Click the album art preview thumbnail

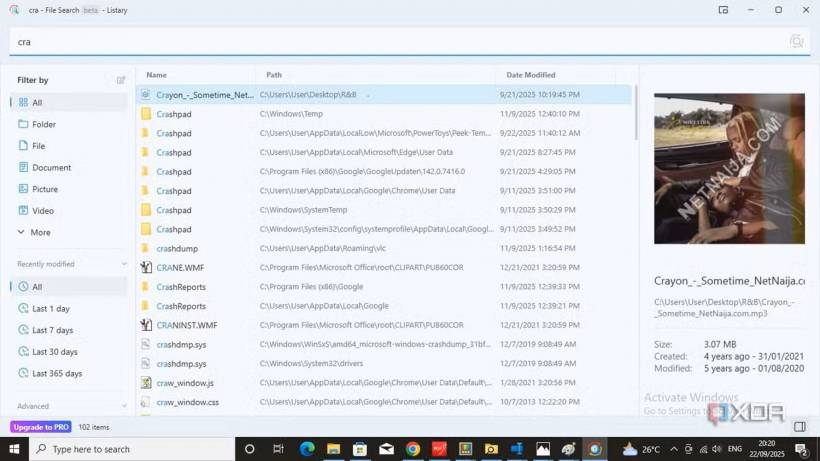tap(729, 169)
